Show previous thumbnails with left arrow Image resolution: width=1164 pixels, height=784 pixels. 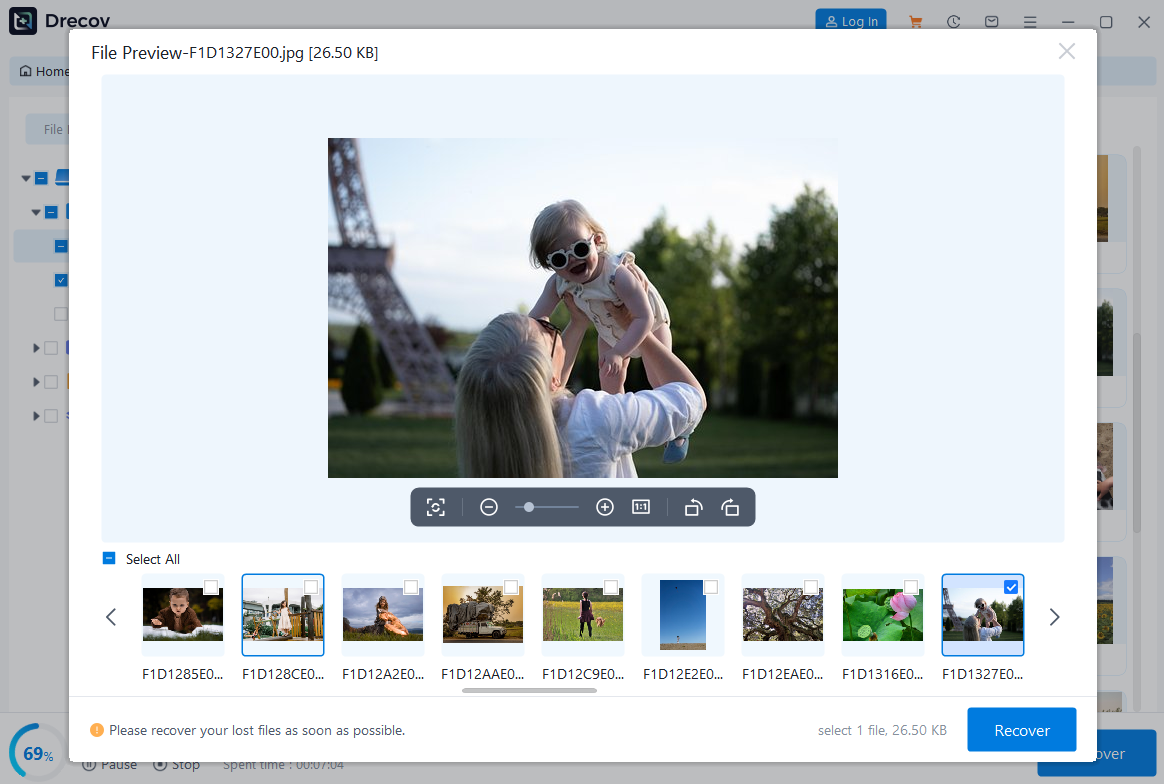[x=111, y=617]
